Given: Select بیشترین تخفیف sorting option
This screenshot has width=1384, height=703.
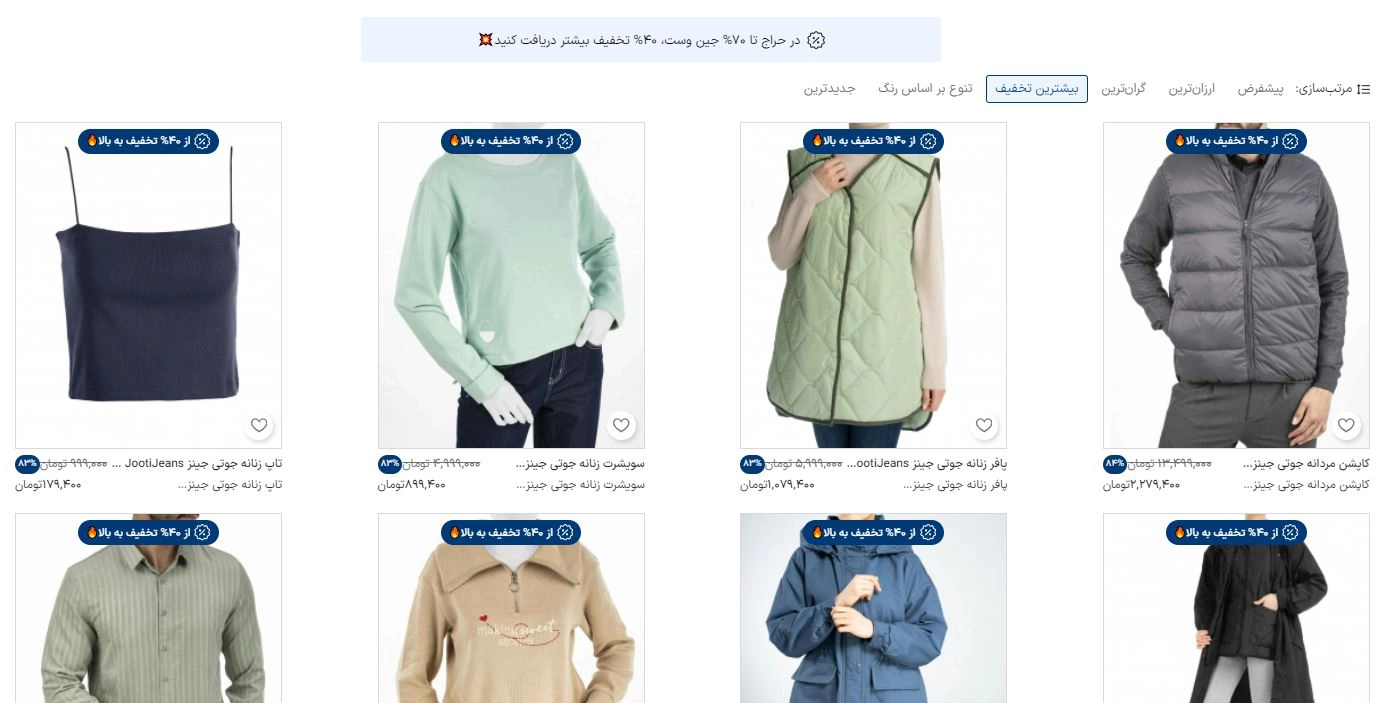Looking at the screenshot, I should tap(1037, 89).
